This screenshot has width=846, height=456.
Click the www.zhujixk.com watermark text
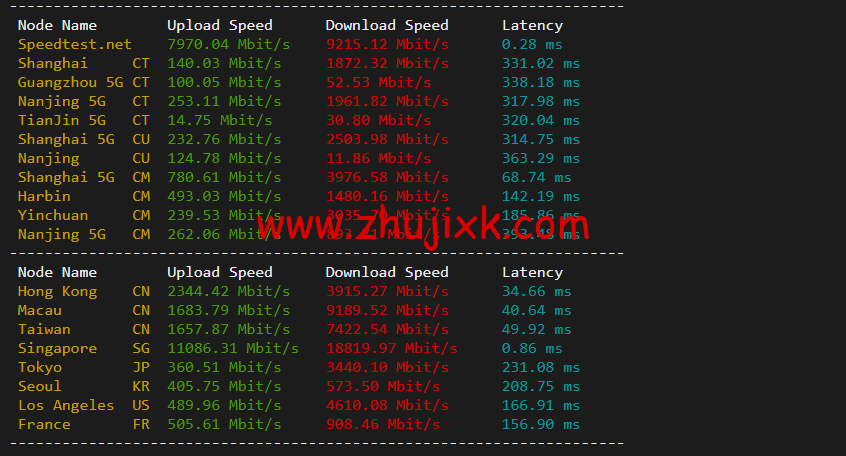[423, 226]
